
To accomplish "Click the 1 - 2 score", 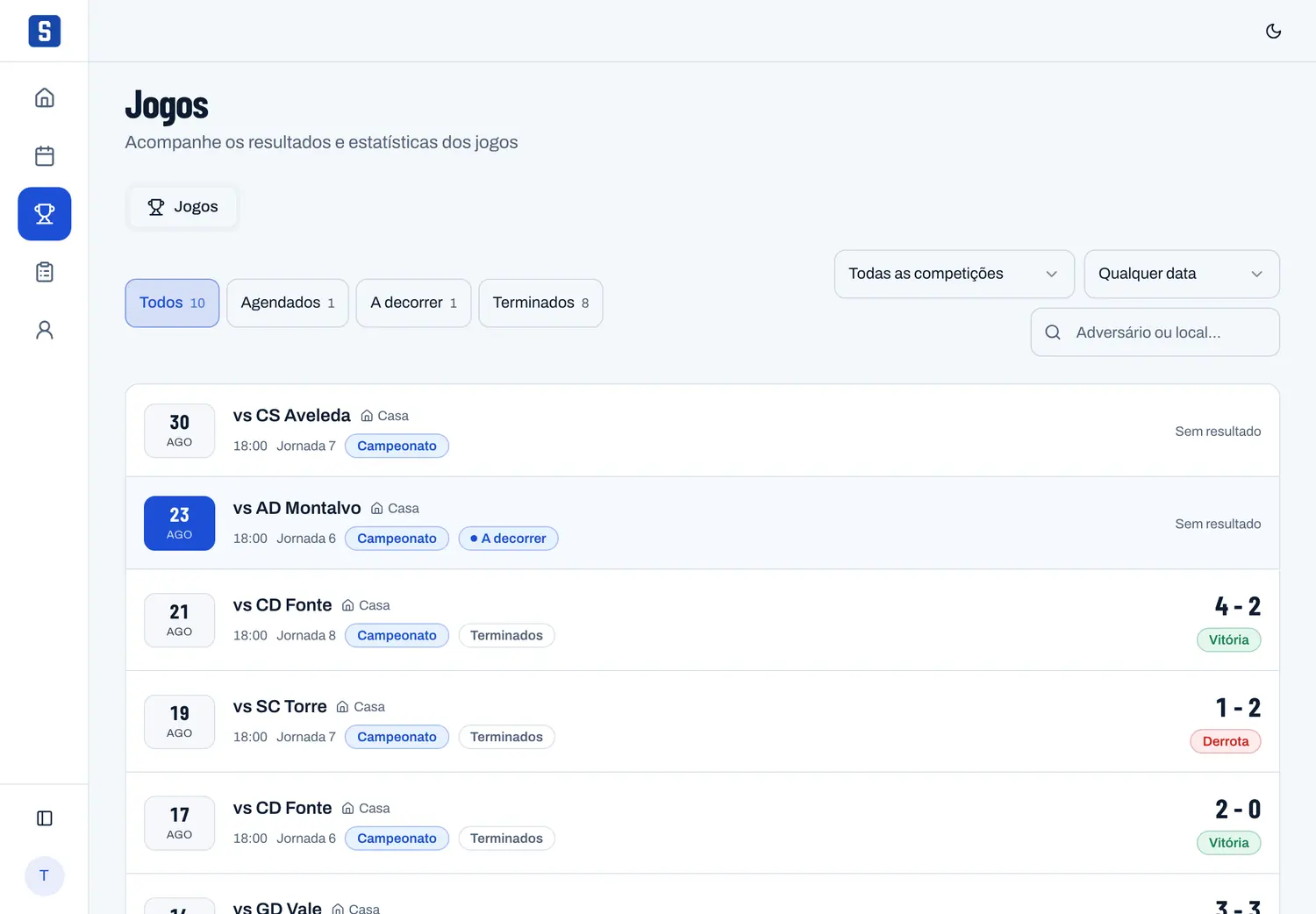I will (1238, 708).
